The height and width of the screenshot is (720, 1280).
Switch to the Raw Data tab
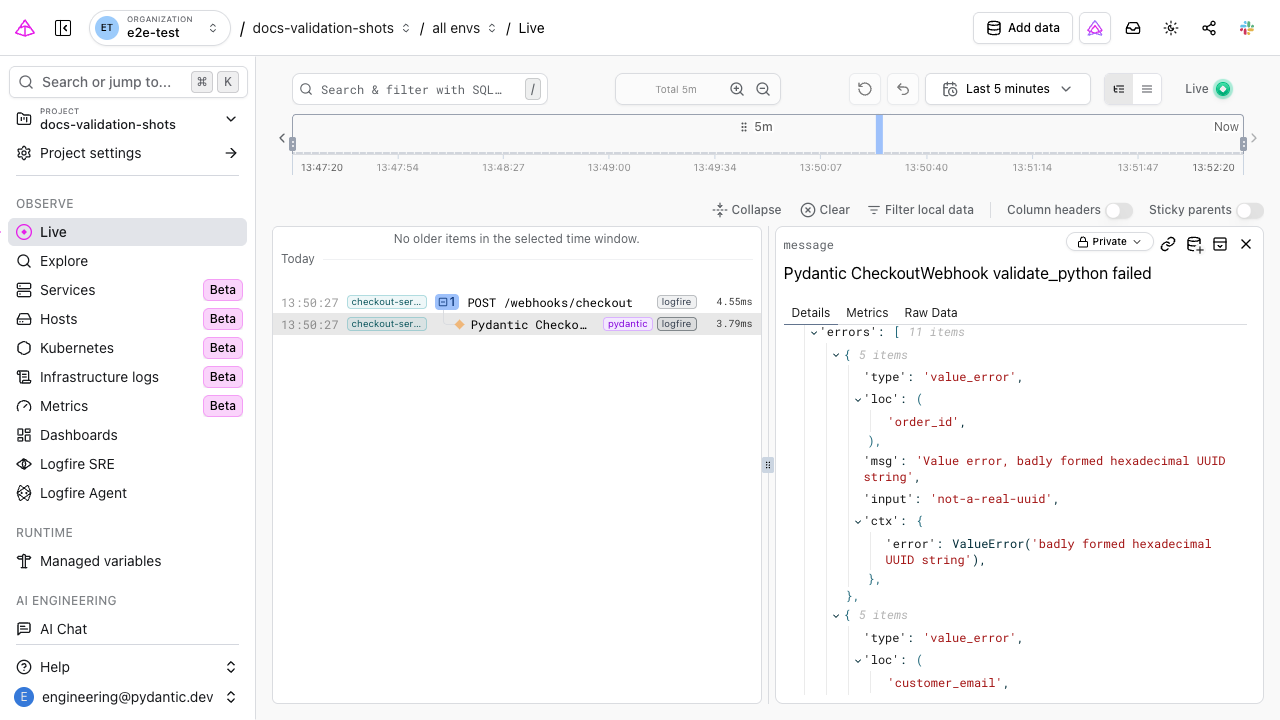point(931,313)
